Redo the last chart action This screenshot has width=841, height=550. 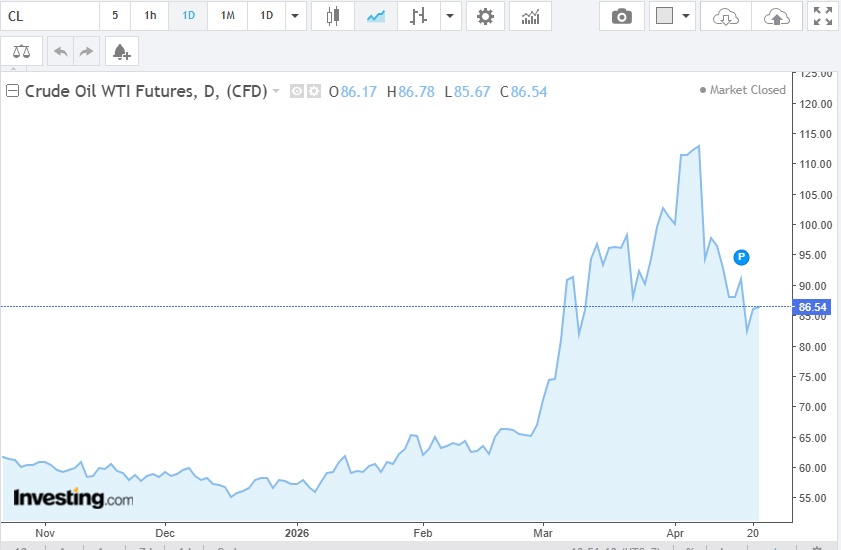point(86,52)
